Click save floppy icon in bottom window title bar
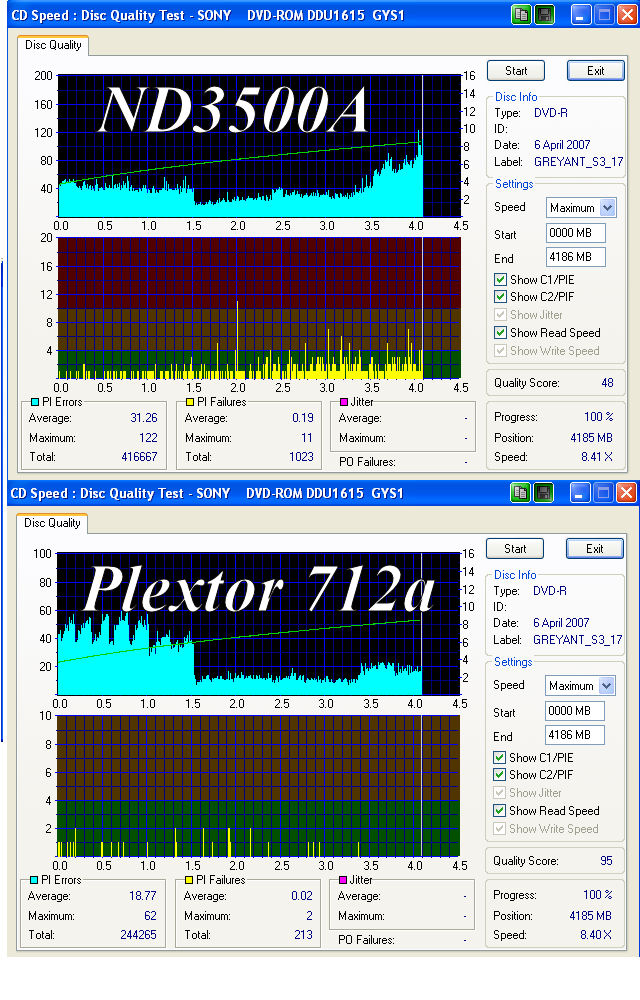This screenshot has width=640, height=1000. (543, 492)
